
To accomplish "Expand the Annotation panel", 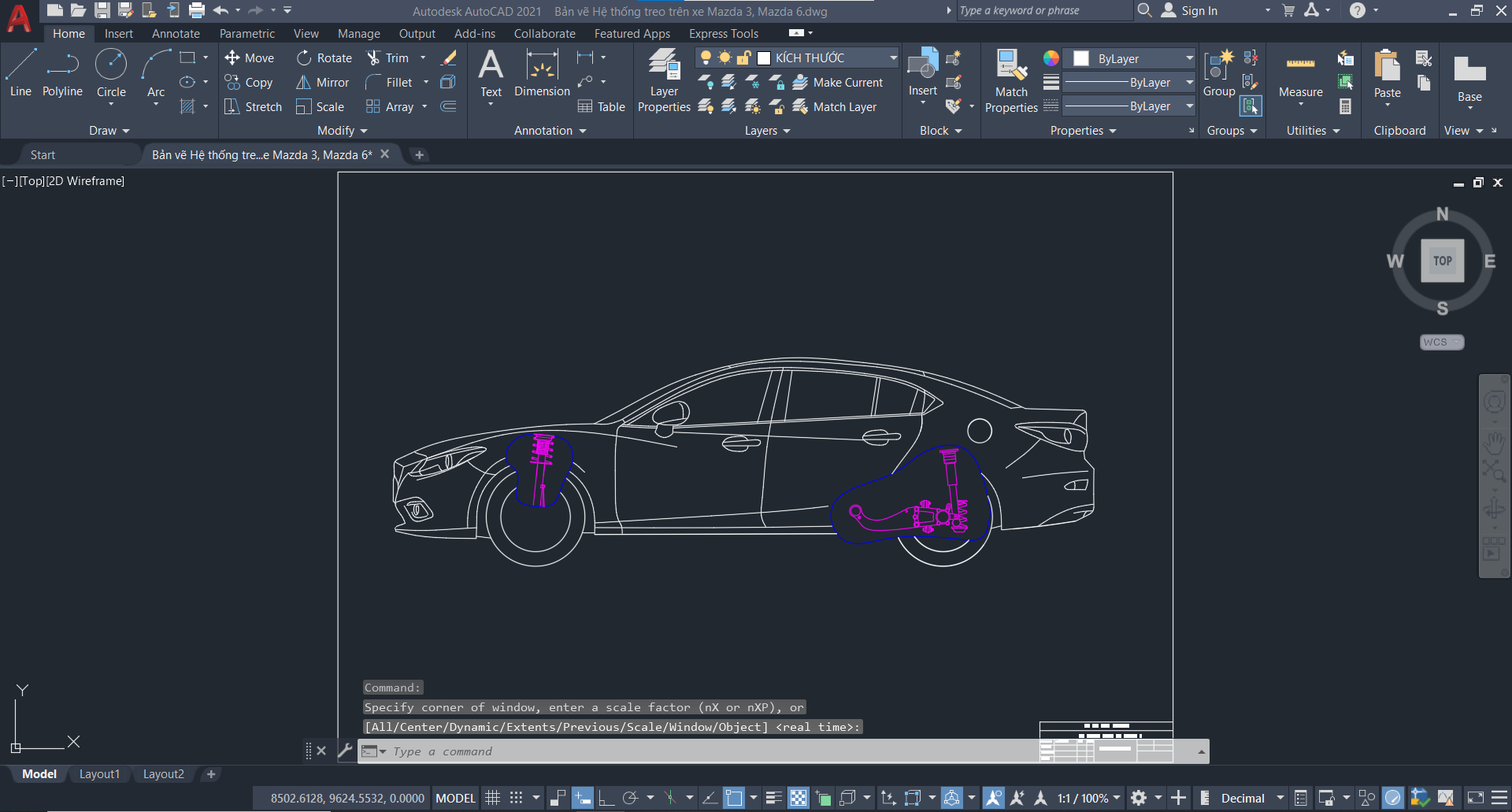I will 550,131.
